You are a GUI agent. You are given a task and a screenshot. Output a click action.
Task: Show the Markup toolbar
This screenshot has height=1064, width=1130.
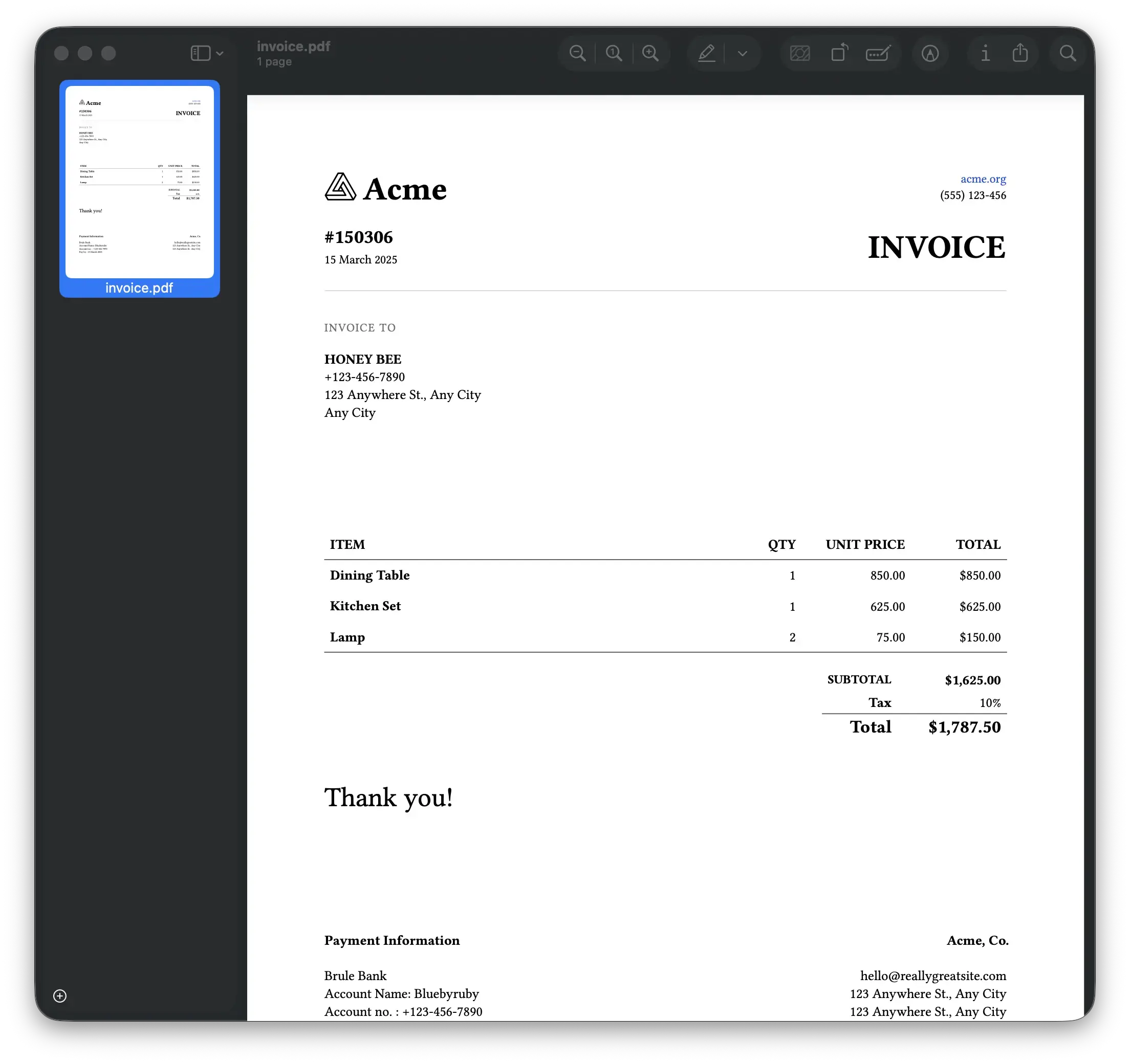930,53
